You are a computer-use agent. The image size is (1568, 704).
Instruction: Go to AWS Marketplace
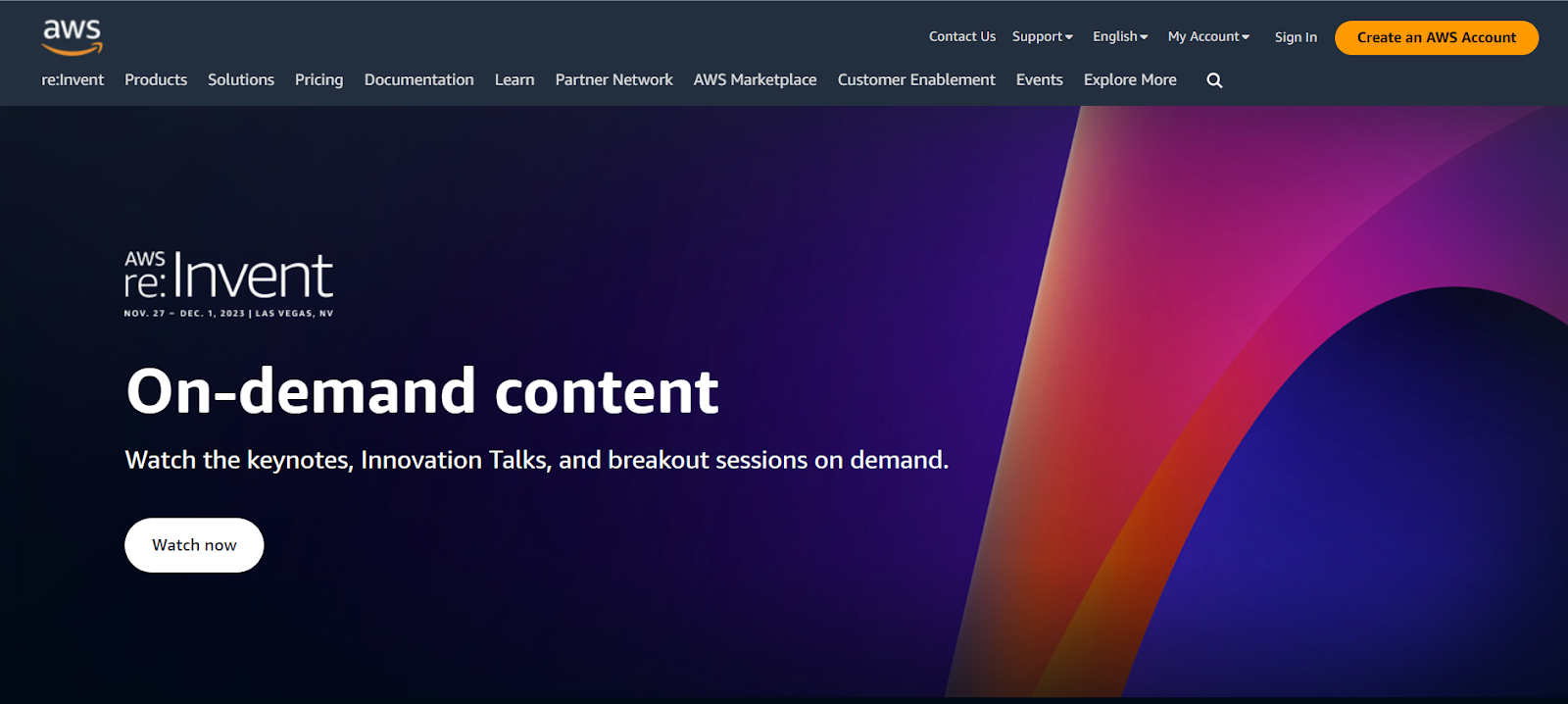(x=756, y=80)
